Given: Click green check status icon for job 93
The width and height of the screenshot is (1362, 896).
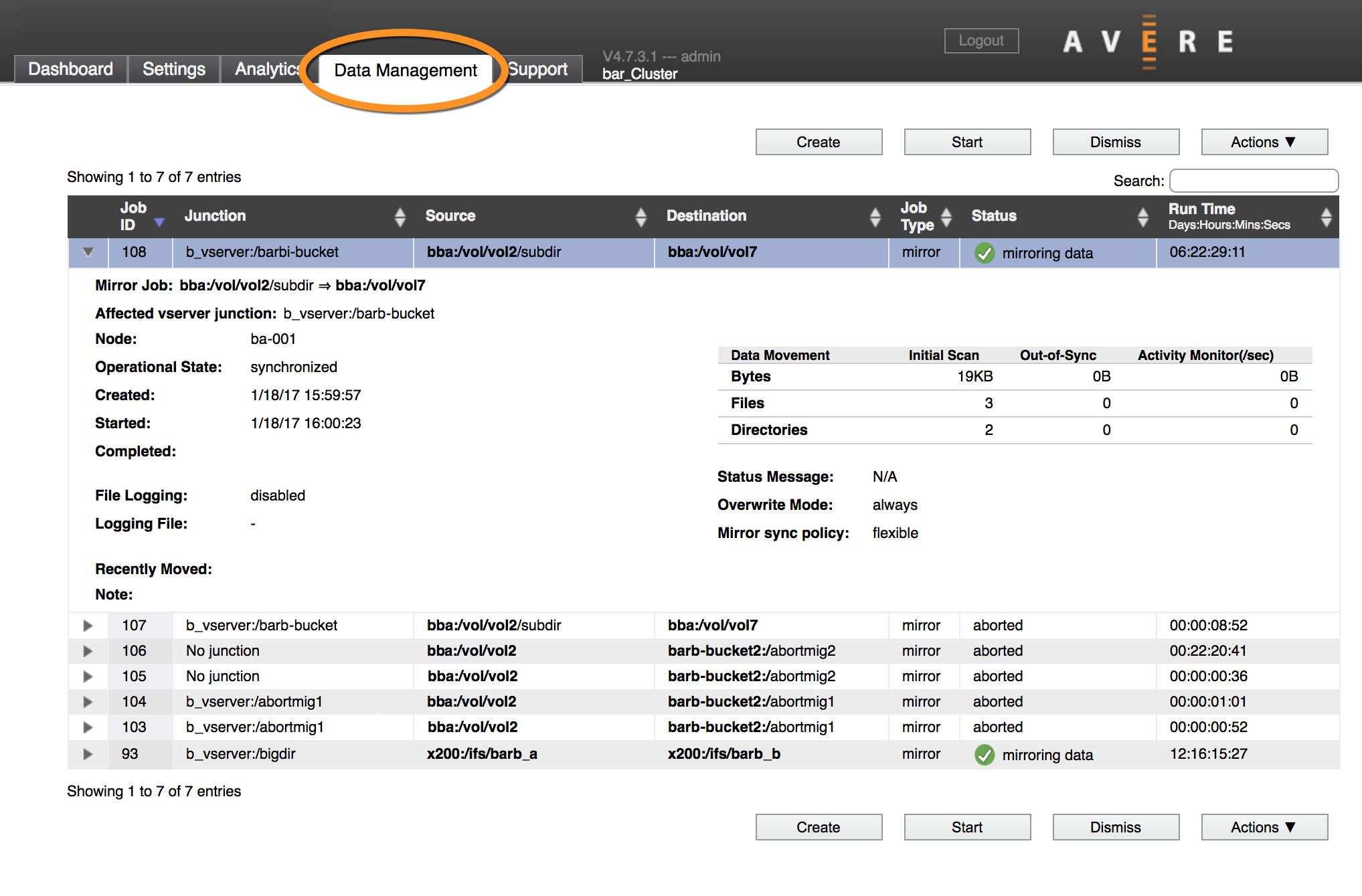Looking at the screenshot, I should click(x=984, y=755).
